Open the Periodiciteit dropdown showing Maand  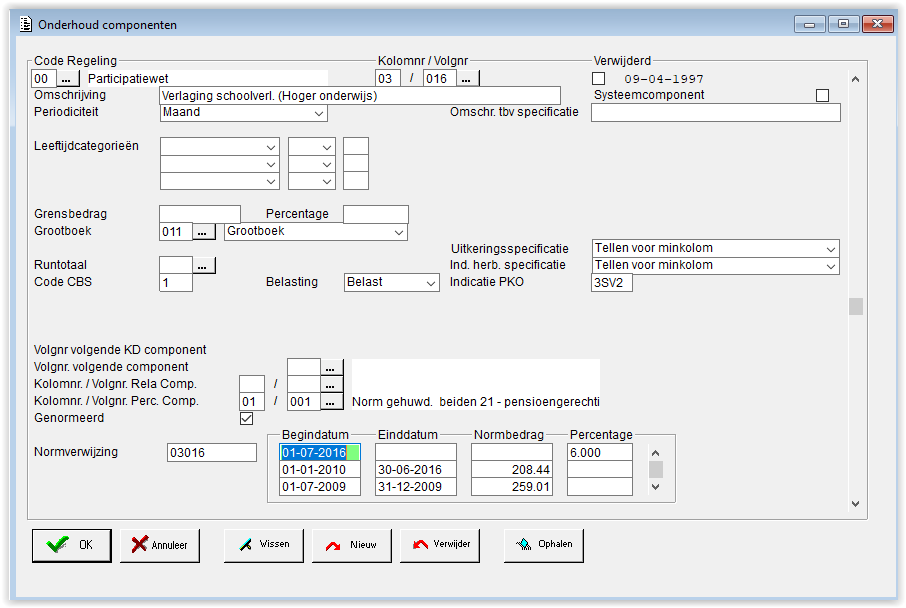pos(243,113)
